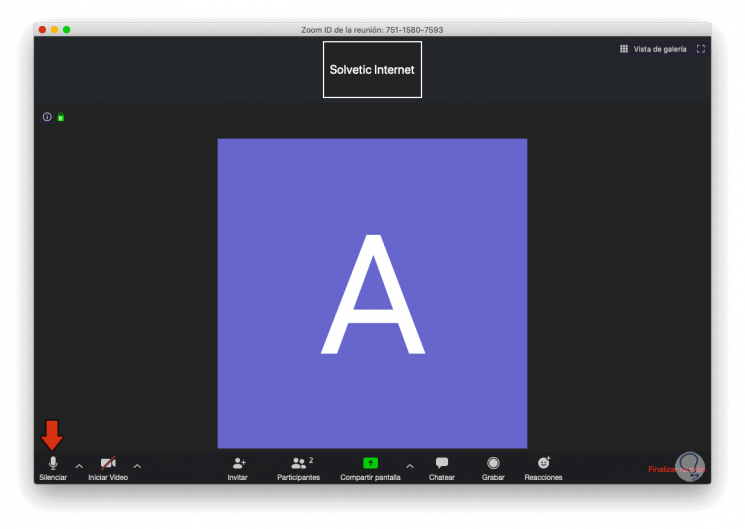
Task: Start recording with Grabar
Action: (493, 469)
